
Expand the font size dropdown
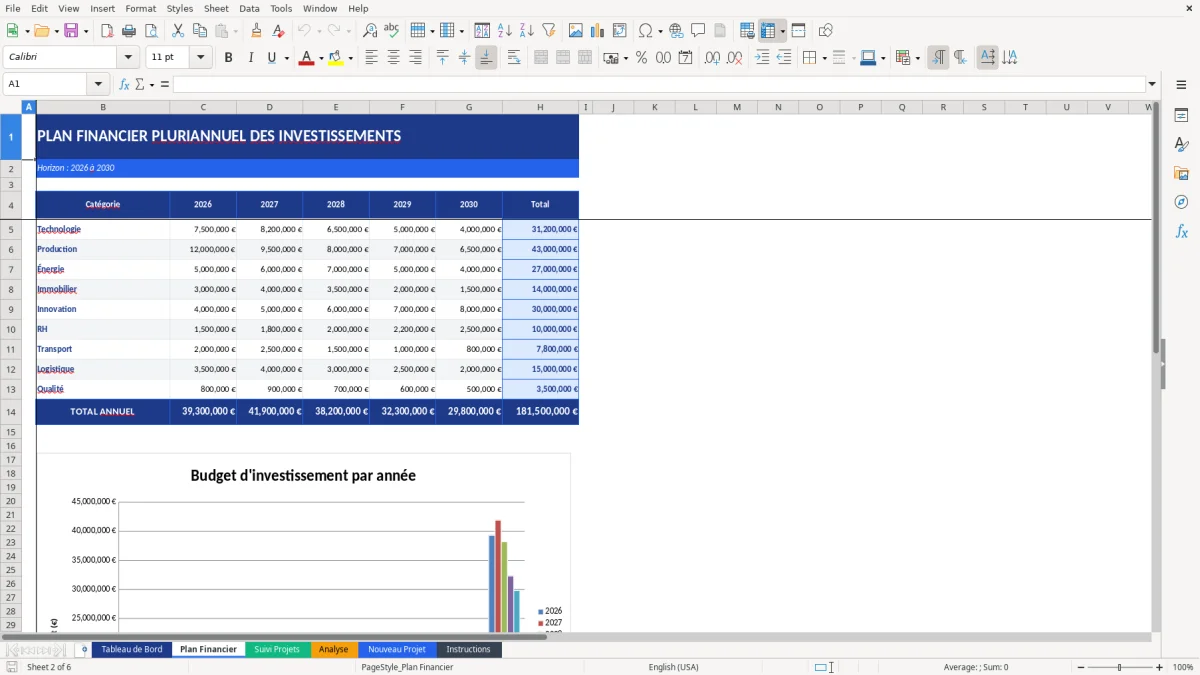click(x=199, y=57)
